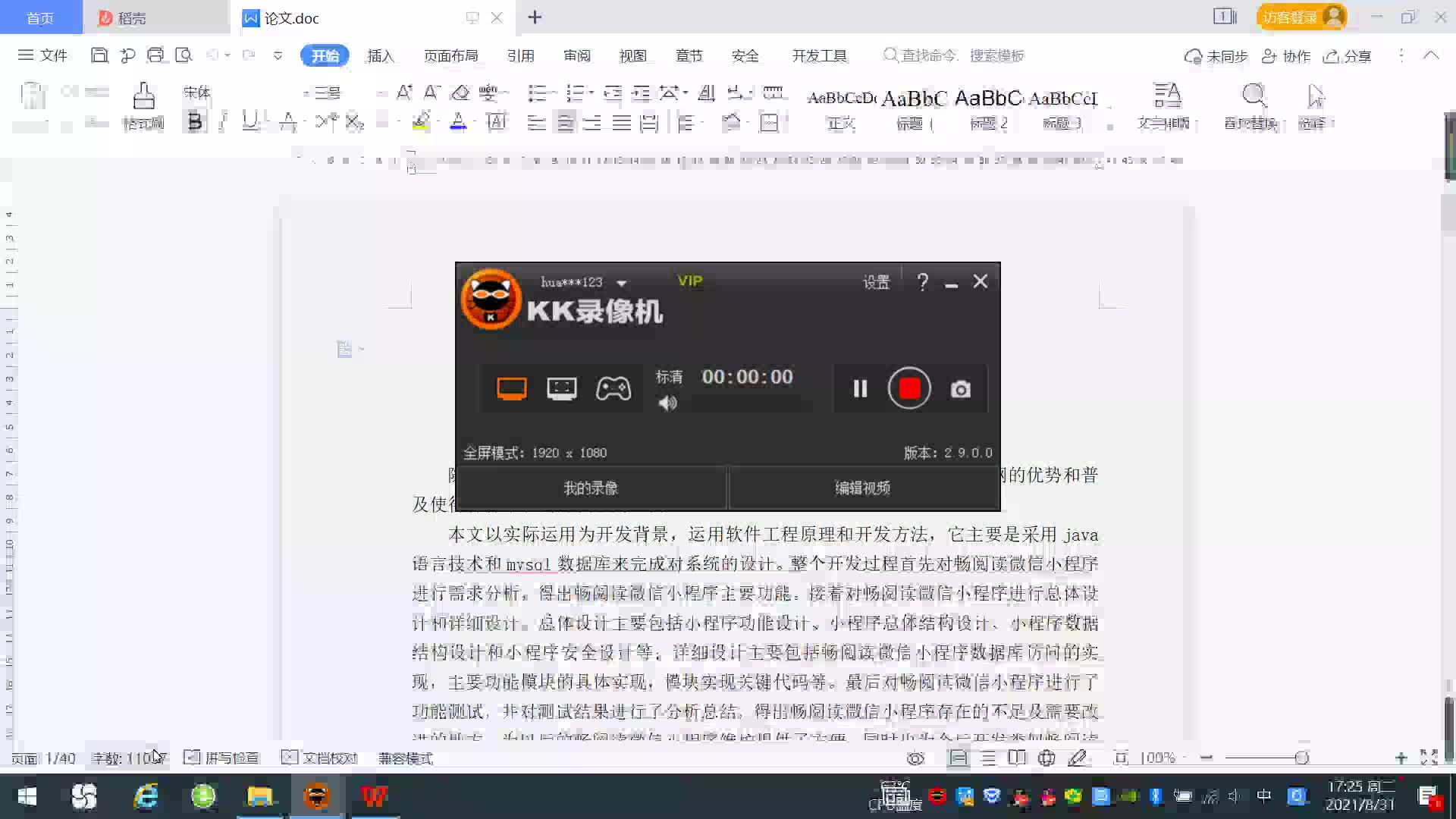Increase font size with the A+ icon
The height and width of the screenshot is (819, 1456).
click(x=404, y=93)
